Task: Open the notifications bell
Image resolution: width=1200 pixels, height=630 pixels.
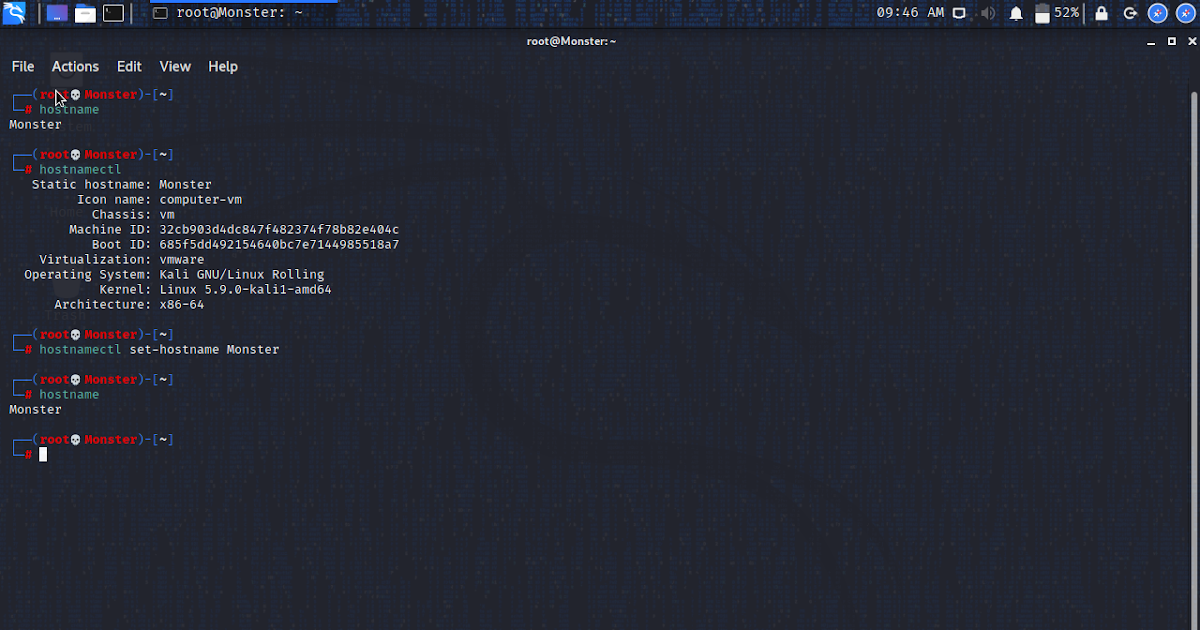Action: (x=1016, y=13)
